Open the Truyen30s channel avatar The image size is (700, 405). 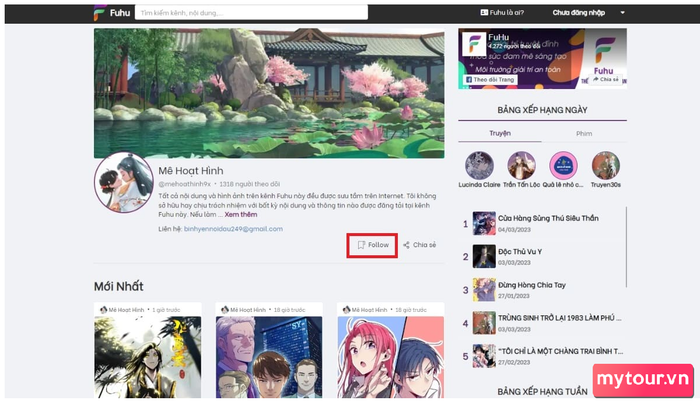[x=605, y=165]
